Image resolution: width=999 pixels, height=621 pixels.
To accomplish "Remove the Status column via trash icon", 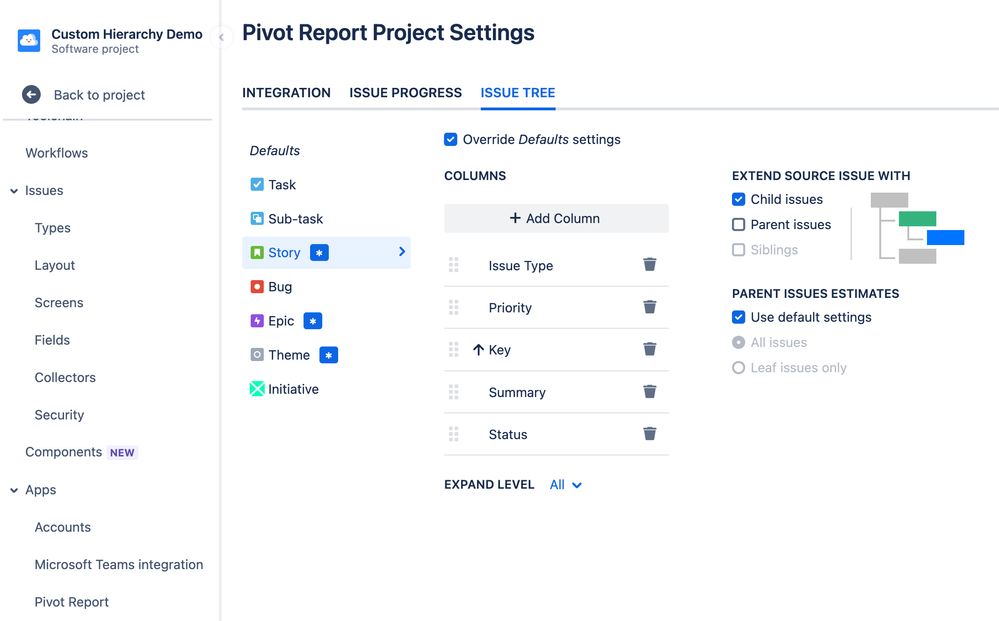I will [650, 434].
